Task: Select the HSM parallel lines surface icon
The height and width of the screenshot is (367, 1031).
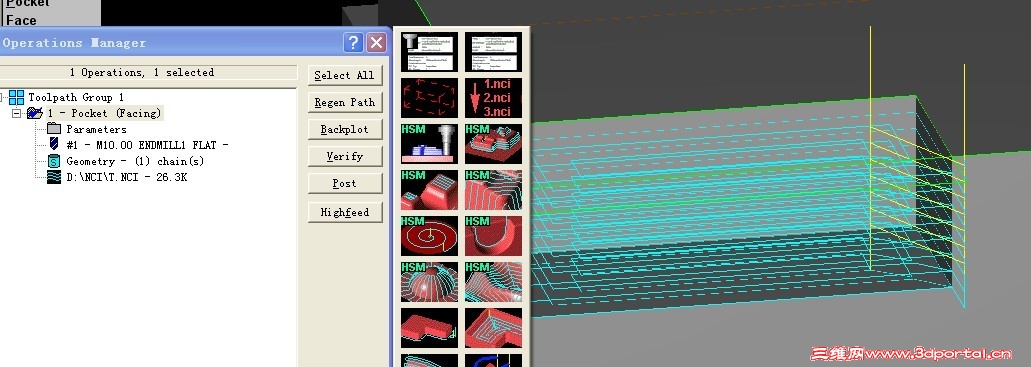Action: [x=493, y=190]
